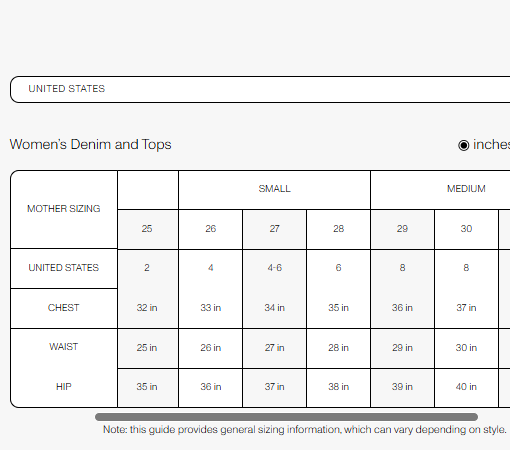Viewport: 510px width, 450px height.
Task: Click the 32 in chest measurement
Action: click(147, 308)
